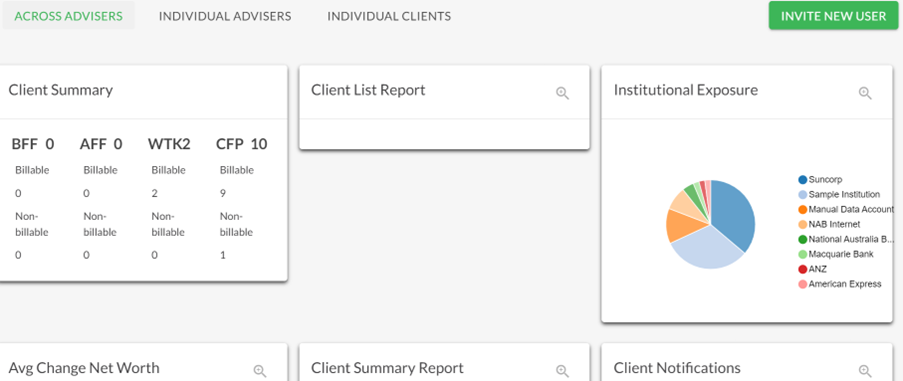Click the Suncorp legend label
903x381 pixels.
[x=825, y=180]
